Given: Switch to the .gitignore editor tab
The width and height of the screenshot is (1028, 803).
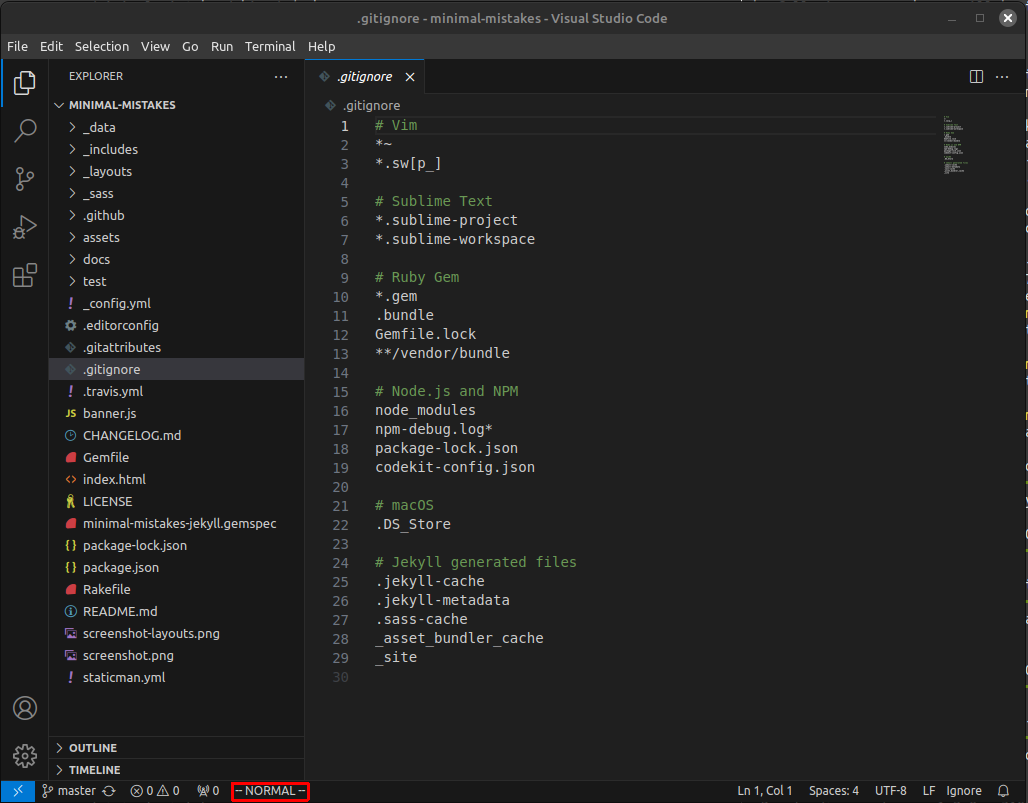Looking at the screenshot, I should tap(363, 76).
